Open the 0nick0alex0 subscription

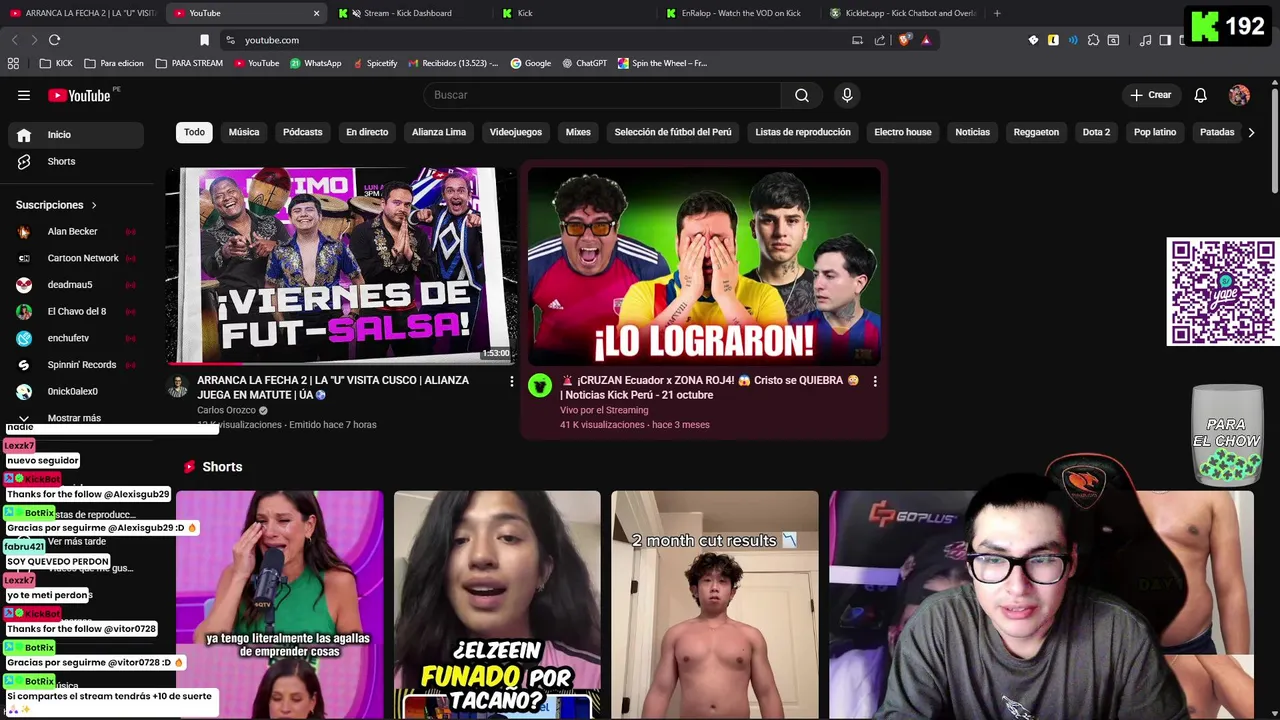pos(76,391)
